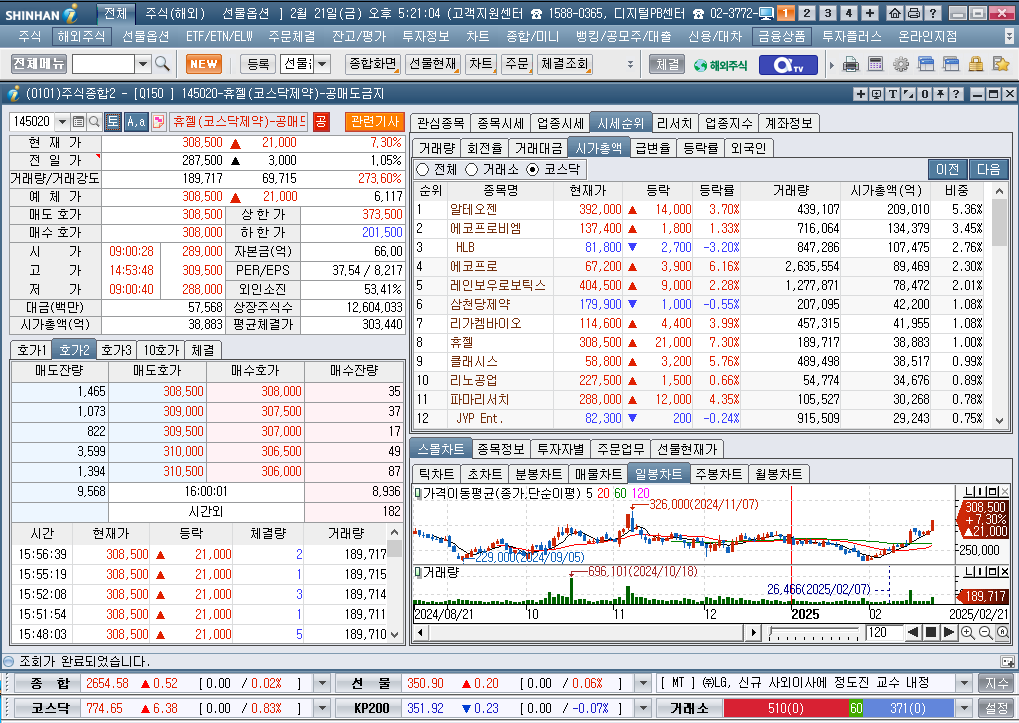The height and width of the screenshot is (723, 1019).
Task: Select the 전체 radio button
Action: tap(423, 170)
